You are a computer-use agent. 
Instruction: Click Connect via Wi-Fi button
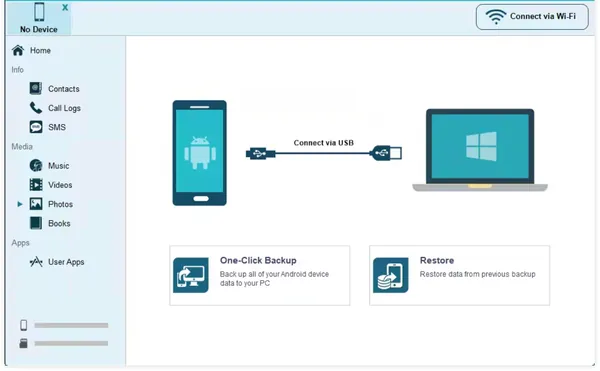click(532, 17)
